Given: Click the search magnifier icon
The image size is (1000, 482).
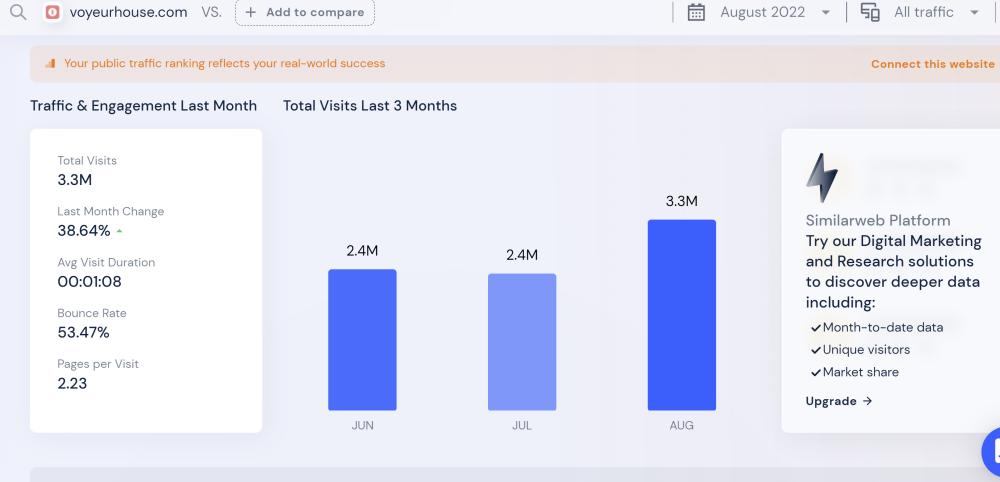Looking at the screenshot, I should click(18, 13).
